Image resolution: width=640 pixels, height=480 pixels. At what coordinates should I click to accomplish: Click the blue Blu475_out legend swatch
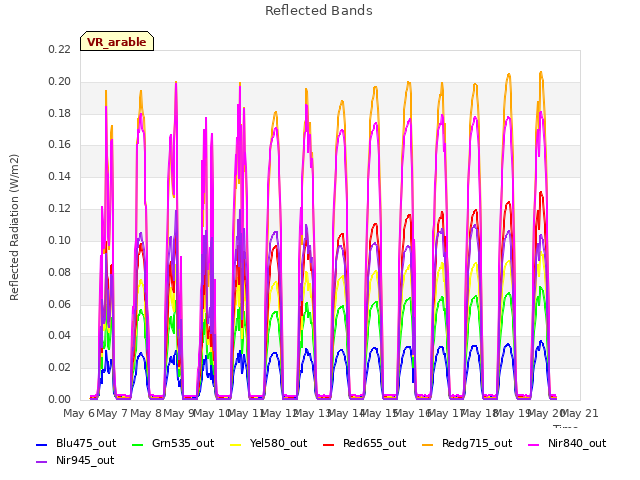(x=42, y=444)
